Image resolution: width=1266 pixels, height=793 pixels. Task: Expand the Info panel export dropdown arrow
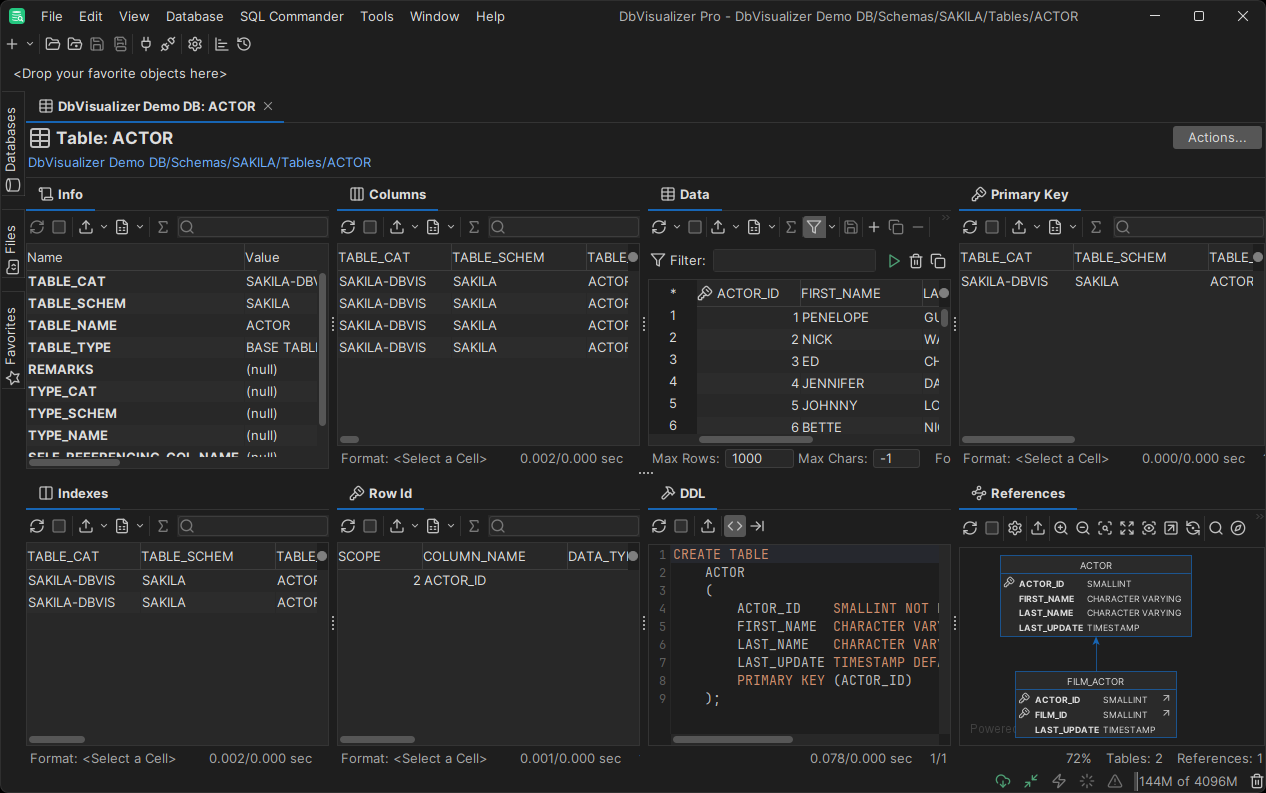(x=104, y=227)
